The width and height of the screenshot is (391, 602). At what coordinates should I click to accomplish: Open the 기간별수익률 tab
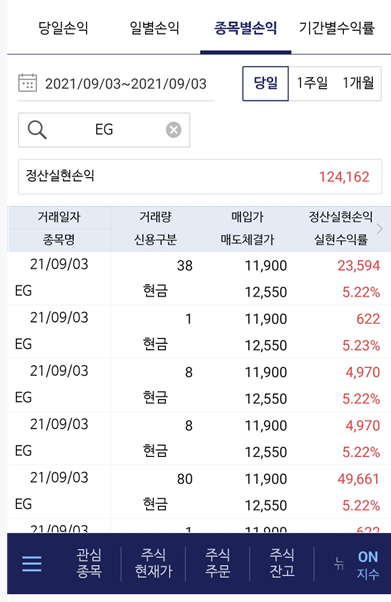coord(337,28)
